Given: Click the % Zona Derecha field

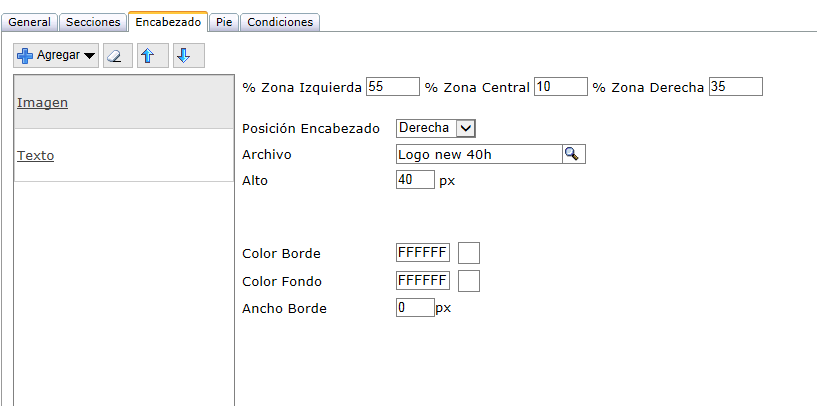Looking at the screenshot, I should pyautogui.click(x=735, y=87).
